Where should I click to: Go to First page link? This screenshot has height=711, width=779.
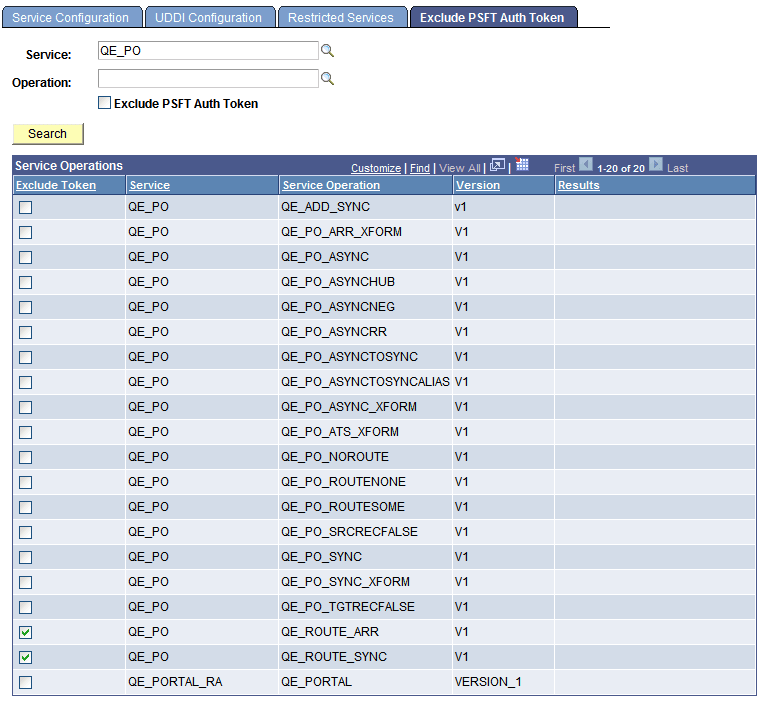(564, 168)
